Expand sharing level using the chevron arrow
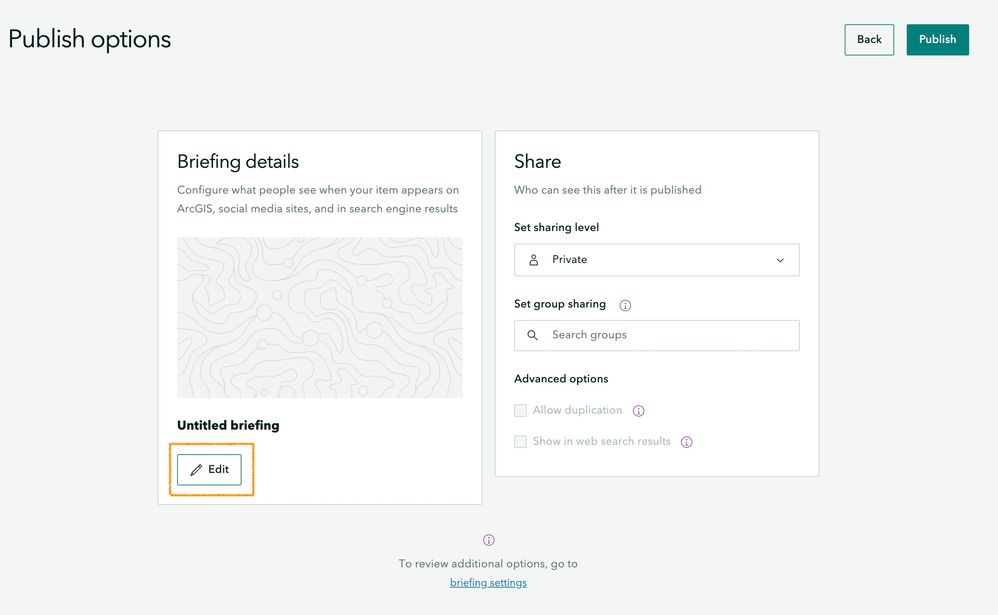 pos(780,260)
